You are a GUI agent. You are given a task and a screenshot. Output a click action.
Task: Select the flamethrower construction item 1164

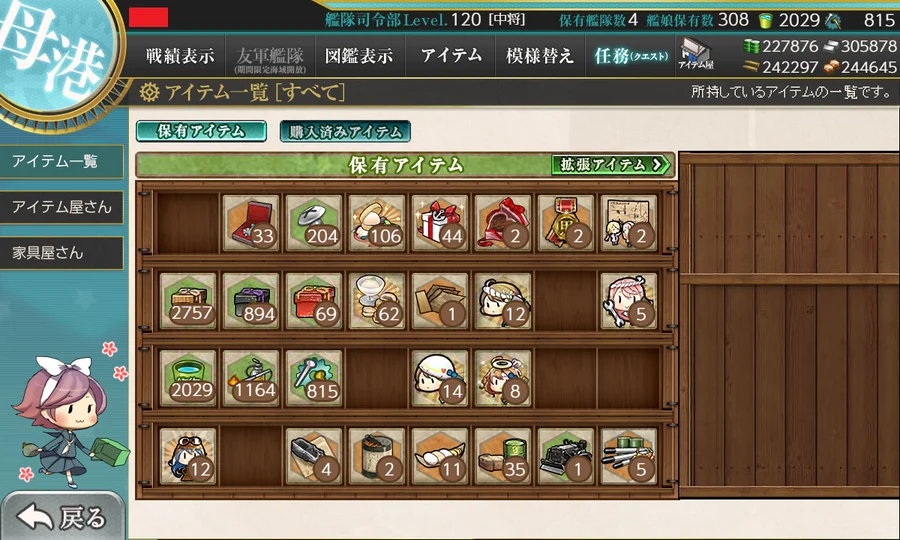click(251, 378)
